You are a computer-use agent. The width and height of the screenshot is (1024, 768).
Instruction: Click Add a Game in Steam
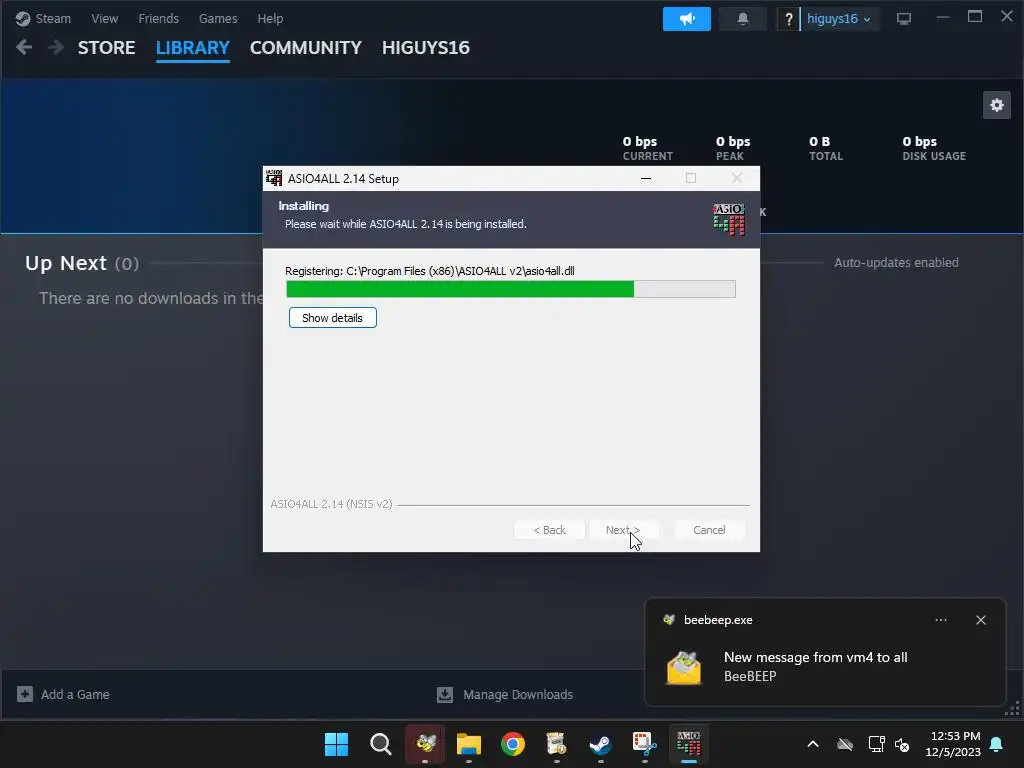pyautogui.click(x=63, y=694)
